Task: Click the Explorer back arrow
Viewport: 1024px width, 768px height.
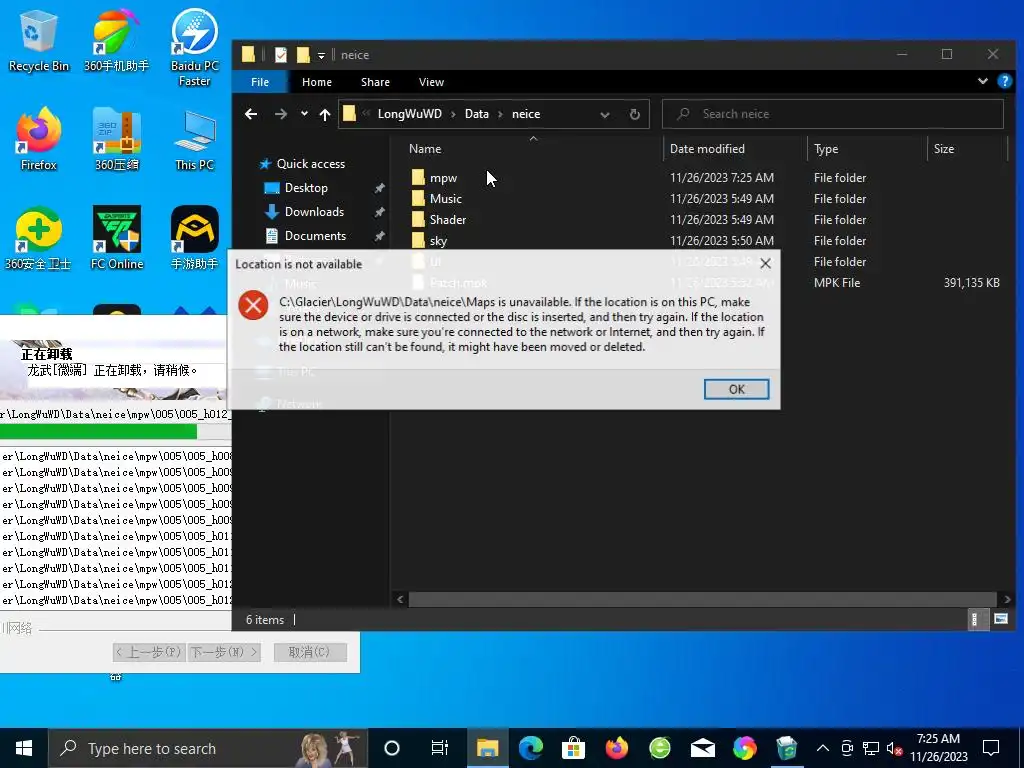Action: tap(251, 114)
